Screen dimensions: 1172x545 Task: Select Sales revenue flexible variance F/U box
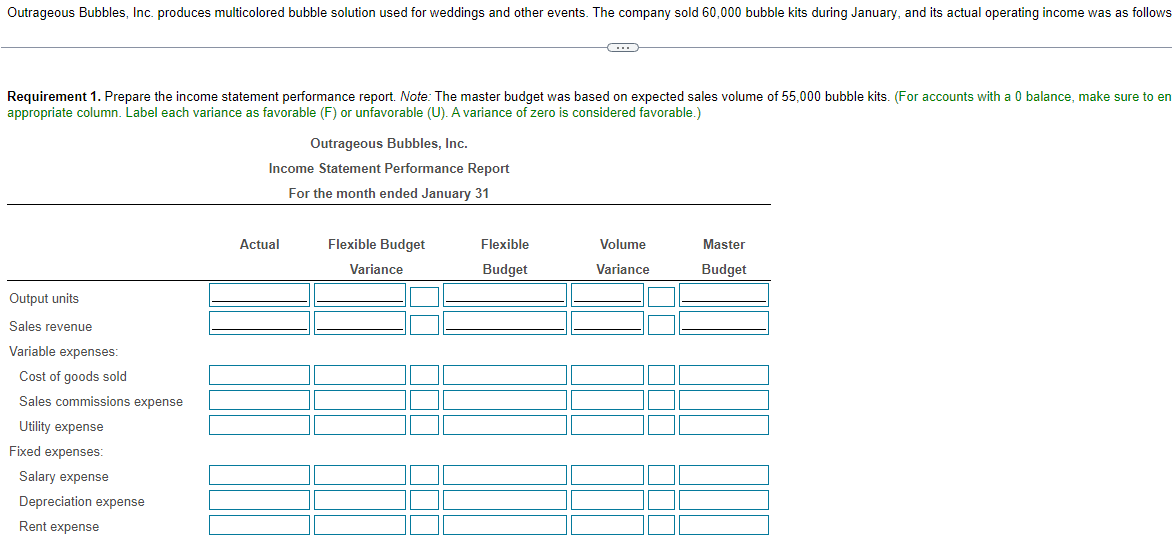click(424, 324)
